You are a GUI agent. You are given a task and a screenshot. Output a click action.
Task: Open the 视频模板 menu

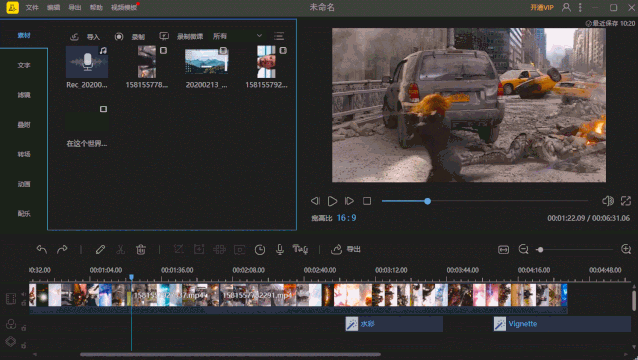pos(124,8)
